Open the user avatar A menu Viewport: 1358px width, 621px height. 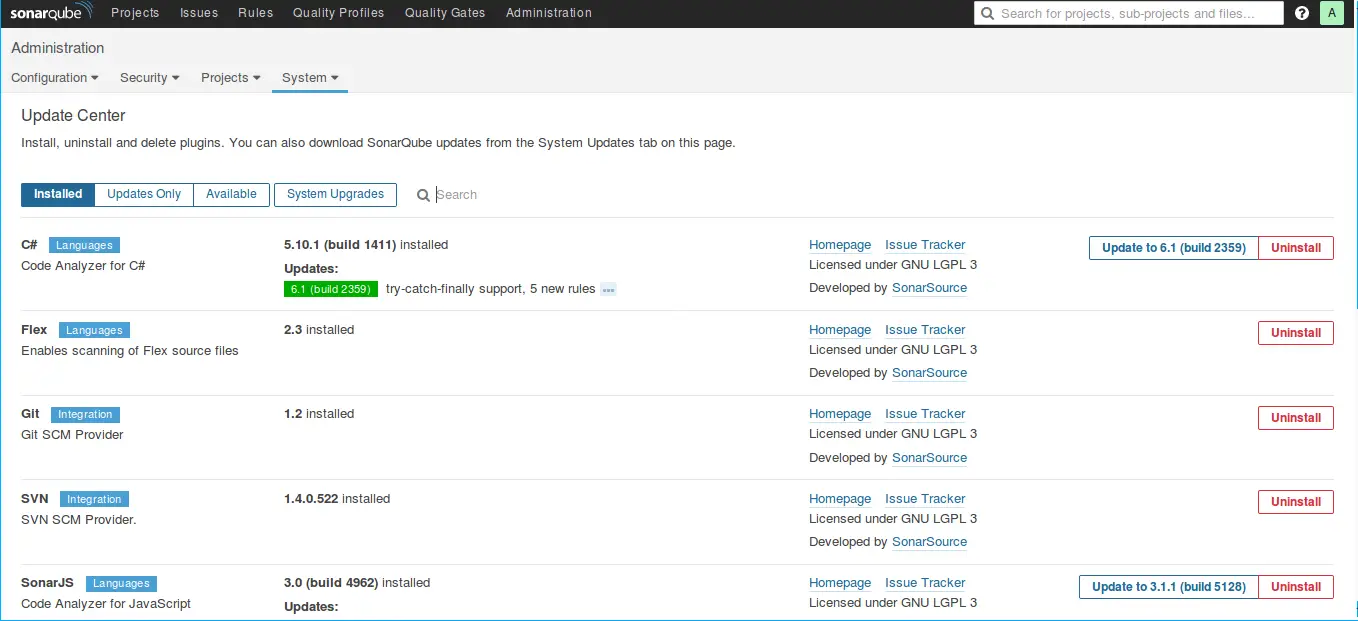click(x=1332, y=13)
